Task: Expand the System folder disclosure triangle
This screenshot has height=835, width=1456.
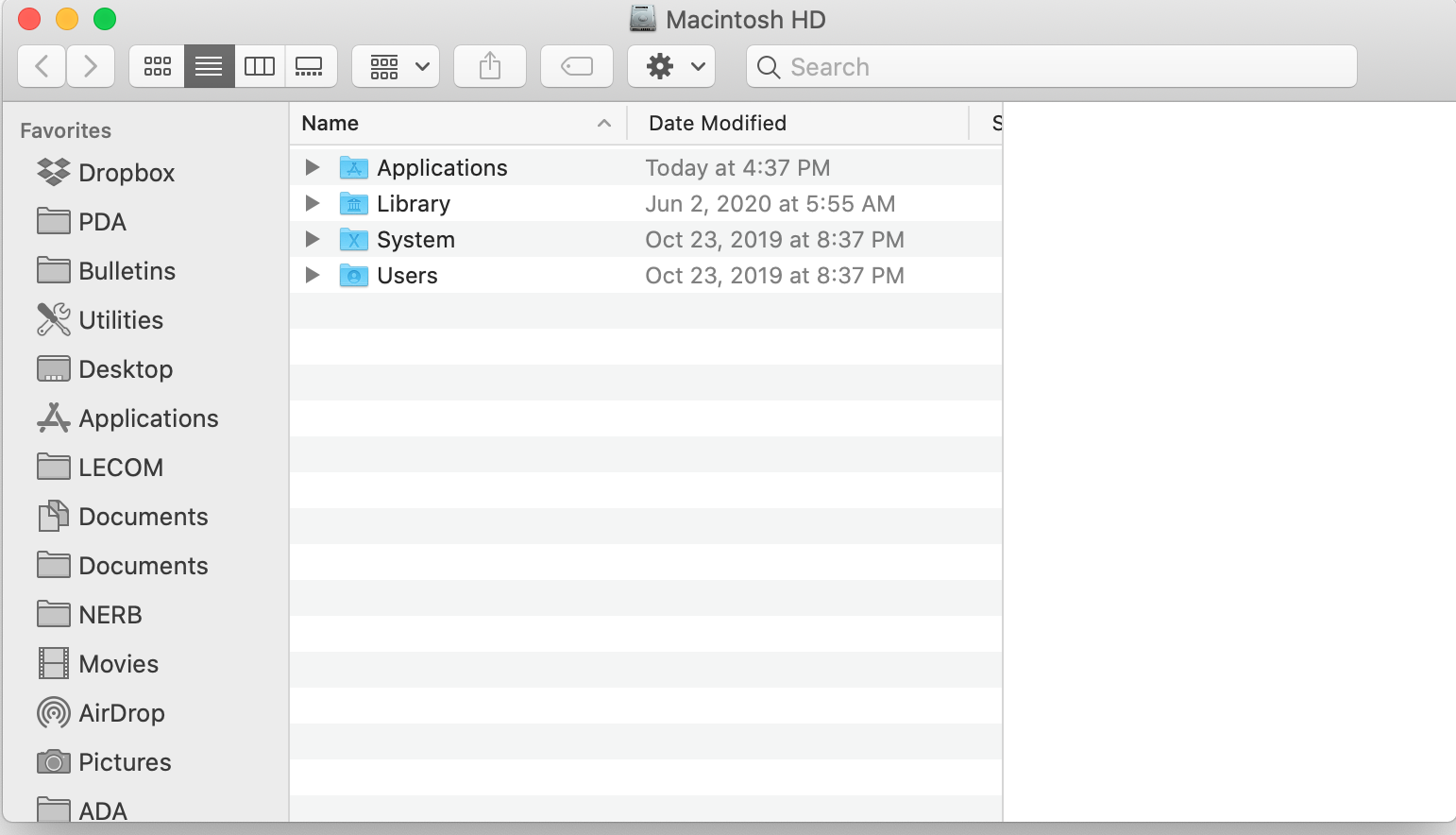Action: pyautogui.click(x=313, y=239)
